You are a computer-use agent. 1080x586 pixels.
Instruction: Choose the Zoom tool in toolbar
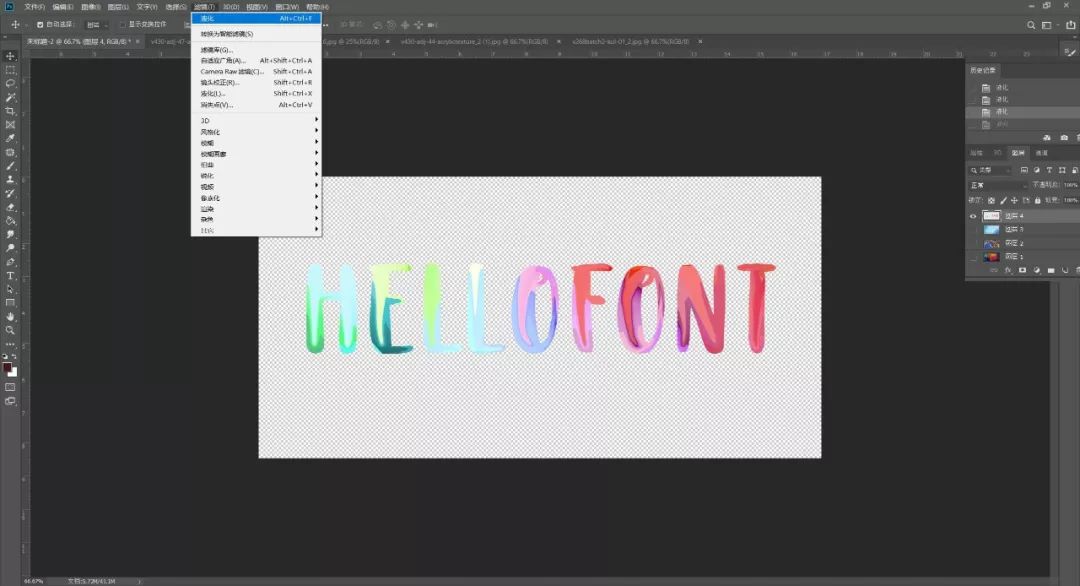point(11,330)
